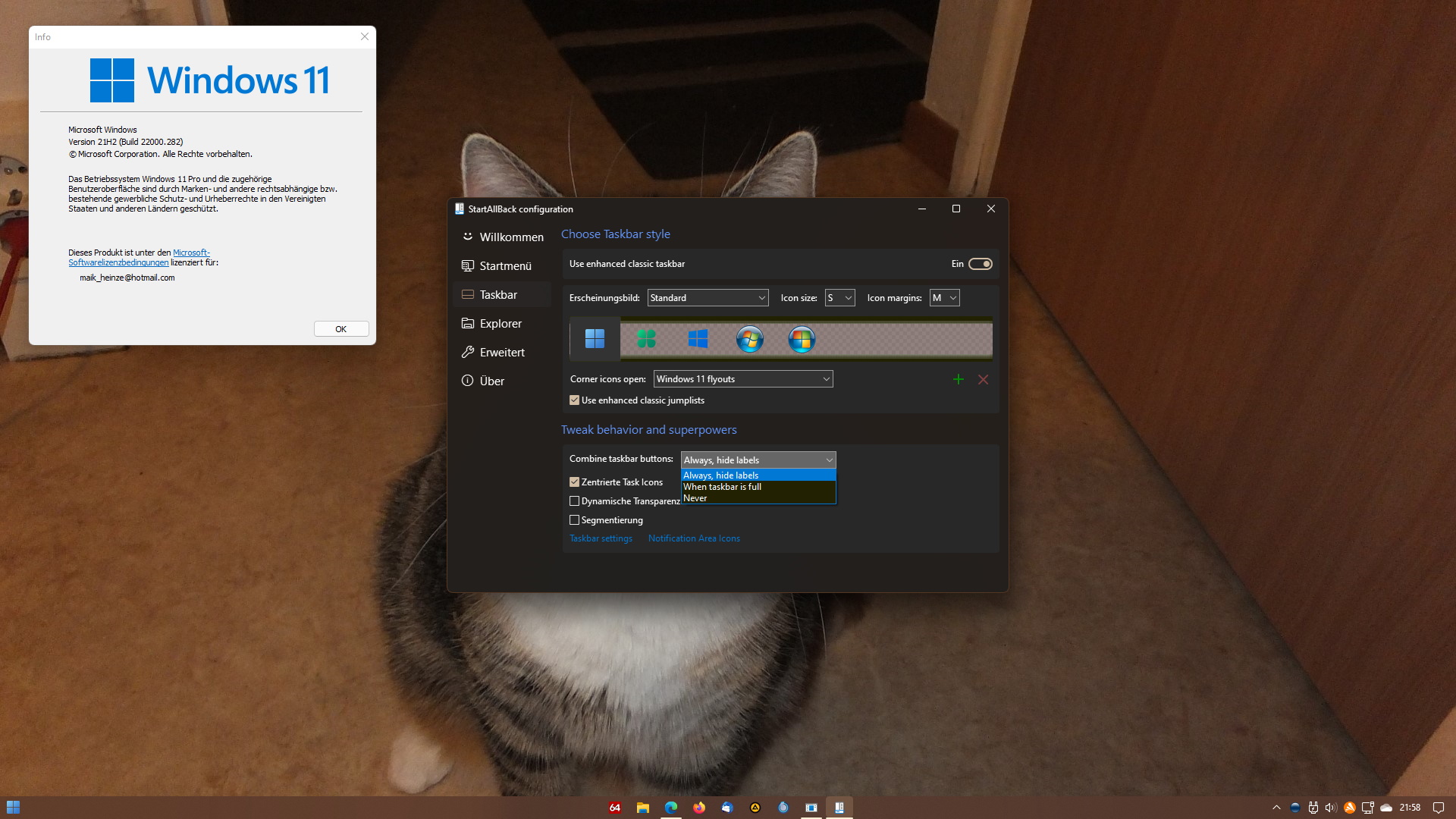
Task: Click the green plus add icon
Action: coord(958,379)
